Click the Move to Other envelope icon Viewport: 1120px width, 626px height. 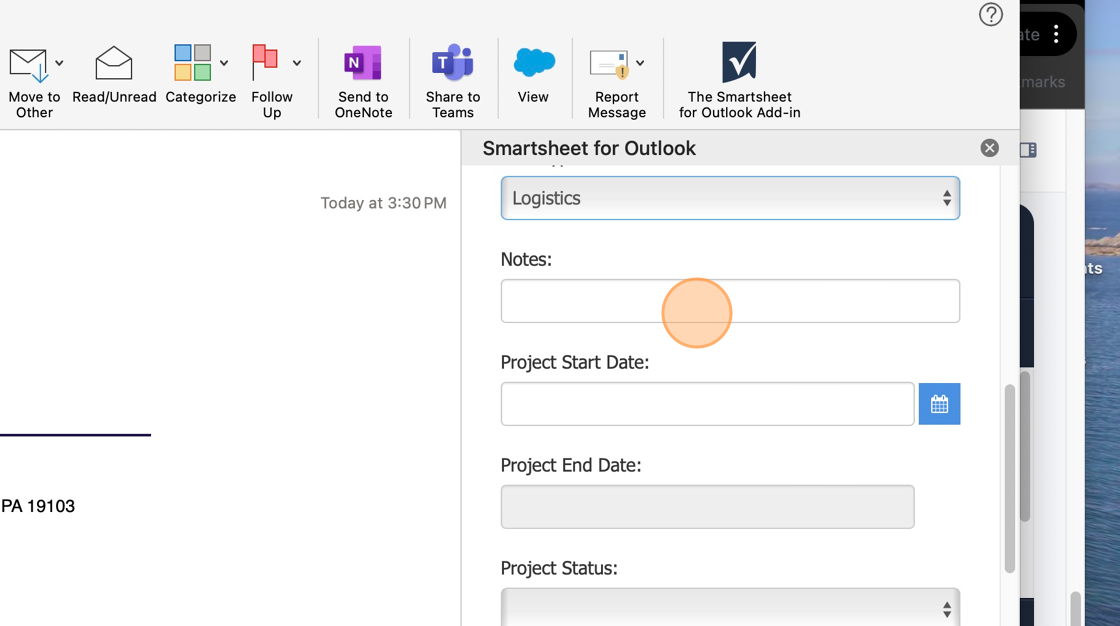coord(29,65)
